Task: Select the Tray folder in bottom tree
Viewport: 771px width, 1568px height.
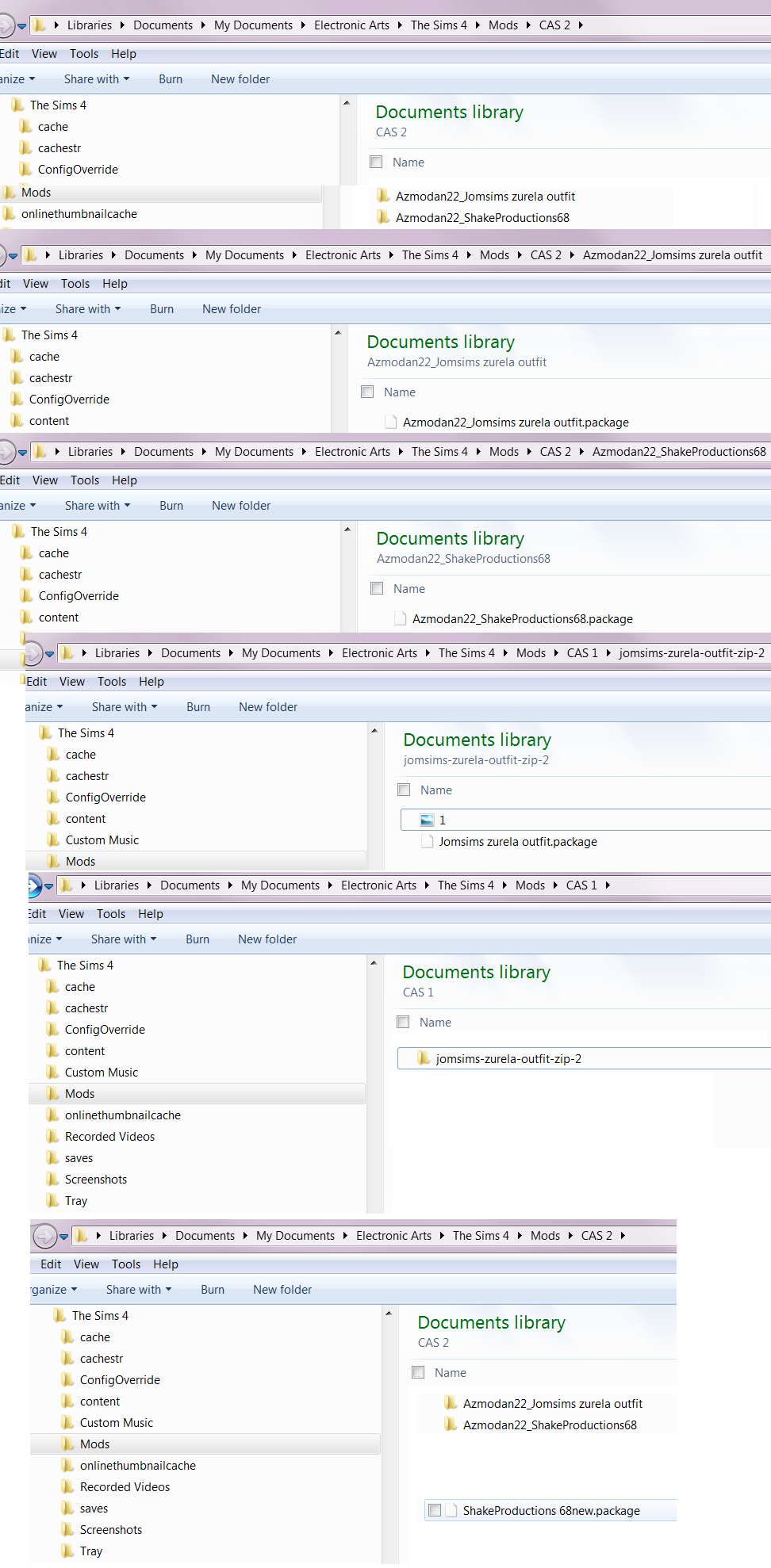Action: pyautogui.click(x=91, y=1551)
